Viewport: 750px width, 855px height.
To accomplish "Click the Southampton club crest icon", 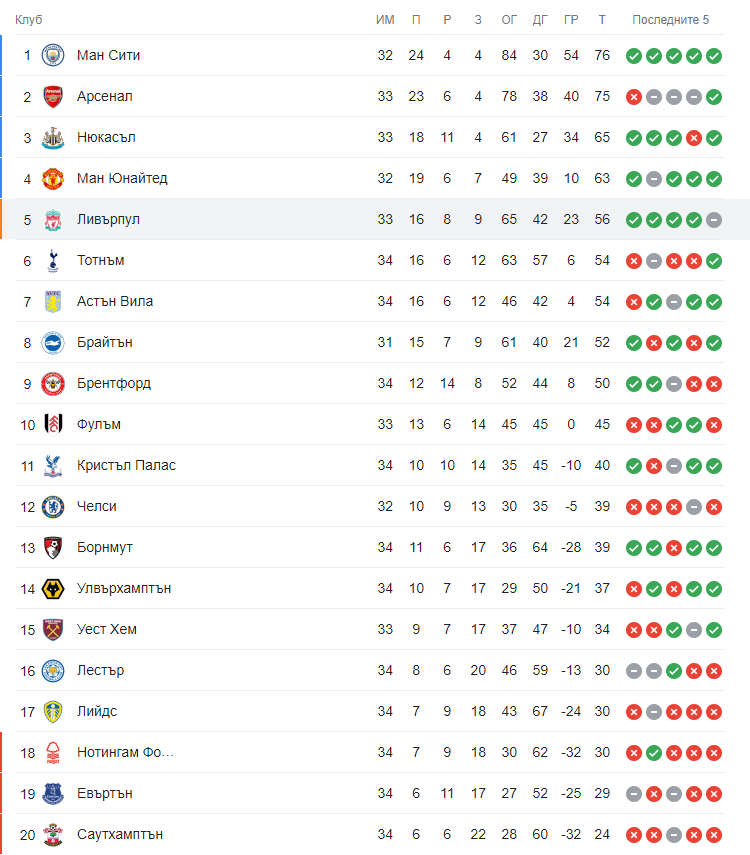I will coord(53,835).
